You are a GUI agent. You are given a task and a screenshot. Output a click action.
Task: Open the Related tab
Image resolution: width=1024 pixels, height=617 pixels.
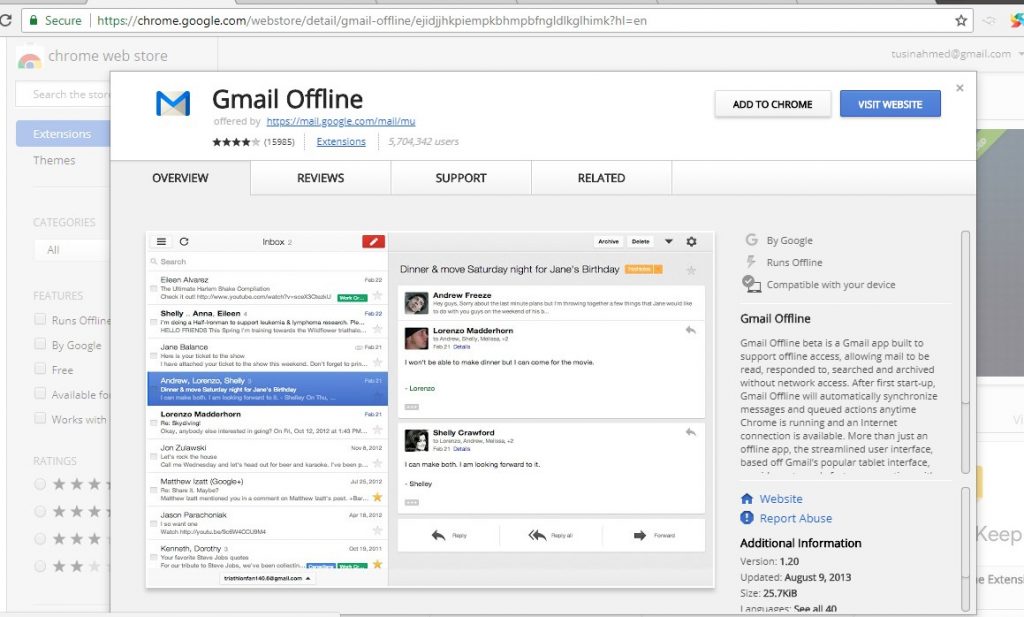[601, 178]
